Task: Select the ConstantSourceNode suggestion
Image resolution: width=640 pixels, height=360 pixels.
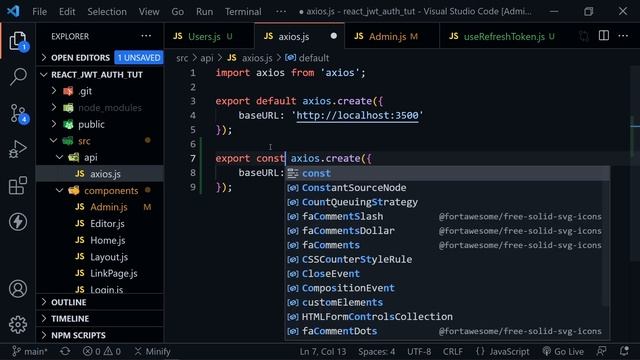Action: (447, 187)
